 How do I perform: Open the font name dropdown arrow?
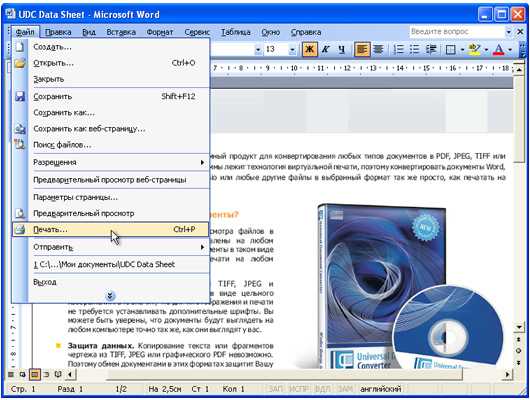258,50
